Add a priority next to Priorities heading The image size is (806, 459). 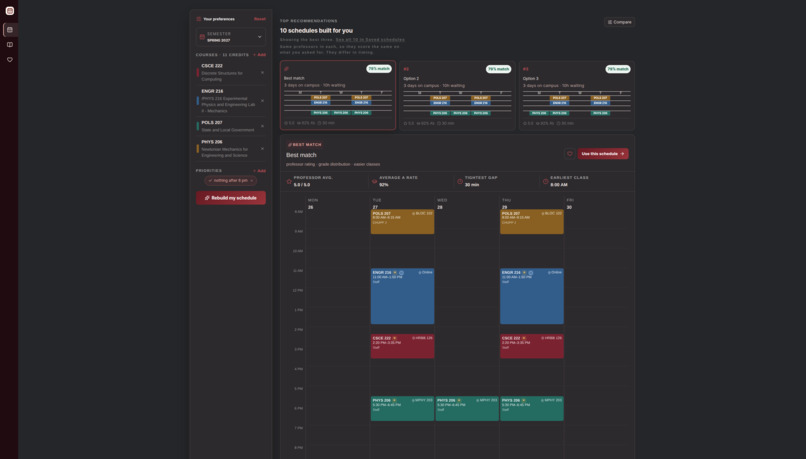click(260, 171)
